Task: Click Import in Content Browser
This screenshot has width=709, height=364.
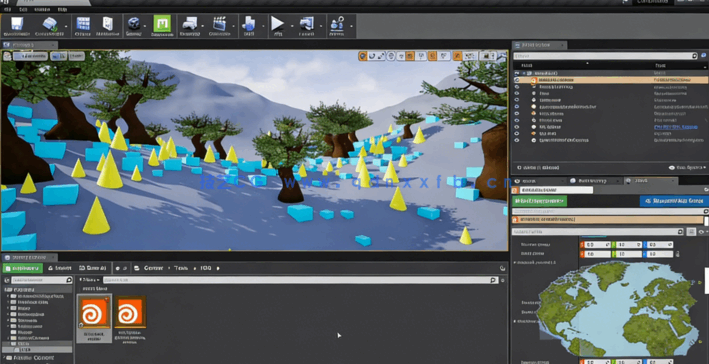Action: (59, 268)
